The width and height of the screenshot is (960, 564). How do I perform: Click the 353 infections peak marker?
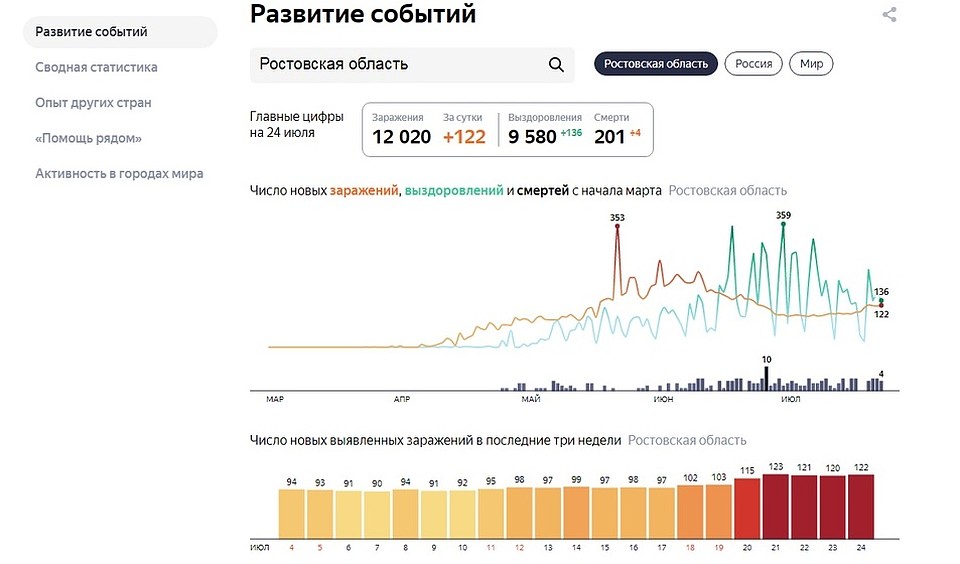pos(617,226)
